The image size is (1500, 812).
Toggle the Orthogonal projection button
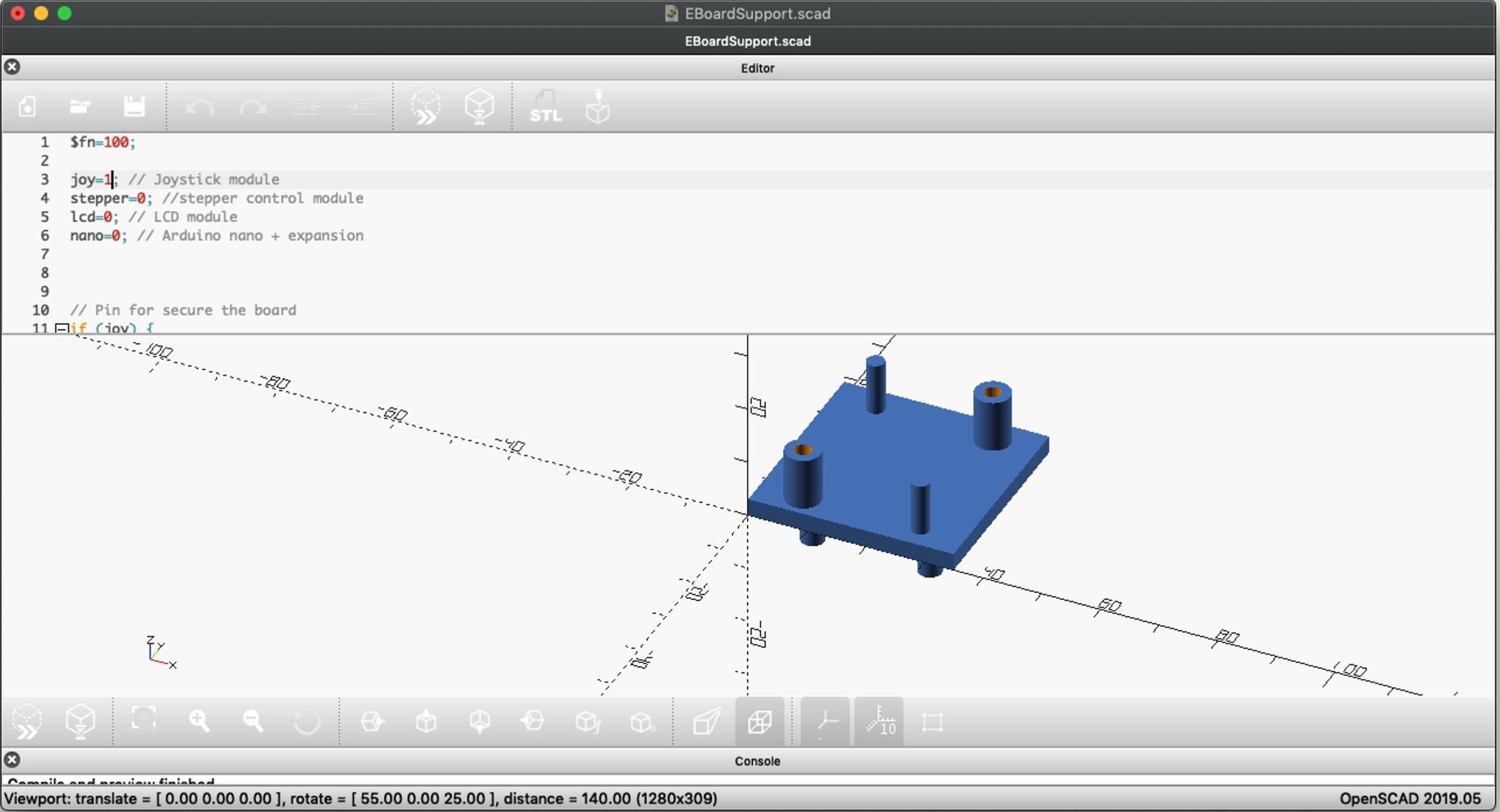click(x=759, y=721)
